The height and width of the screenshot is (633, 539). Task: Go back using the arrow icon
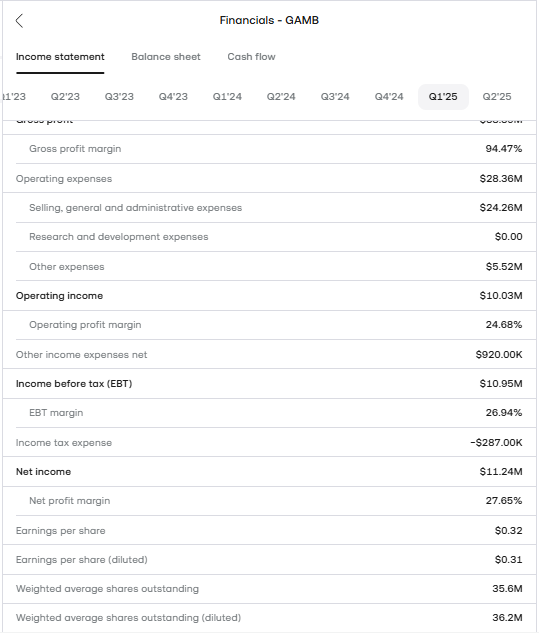point(19,21)
